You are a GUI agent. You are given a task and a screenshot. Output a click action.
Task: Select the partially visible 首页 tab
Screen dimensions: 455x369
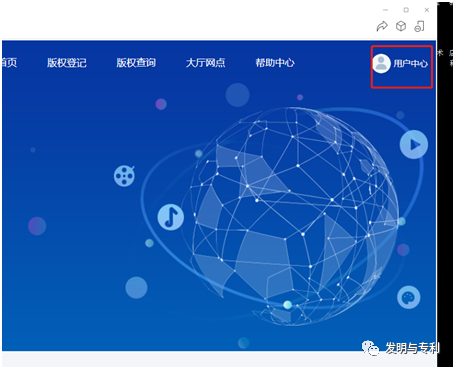coord(9,63)
